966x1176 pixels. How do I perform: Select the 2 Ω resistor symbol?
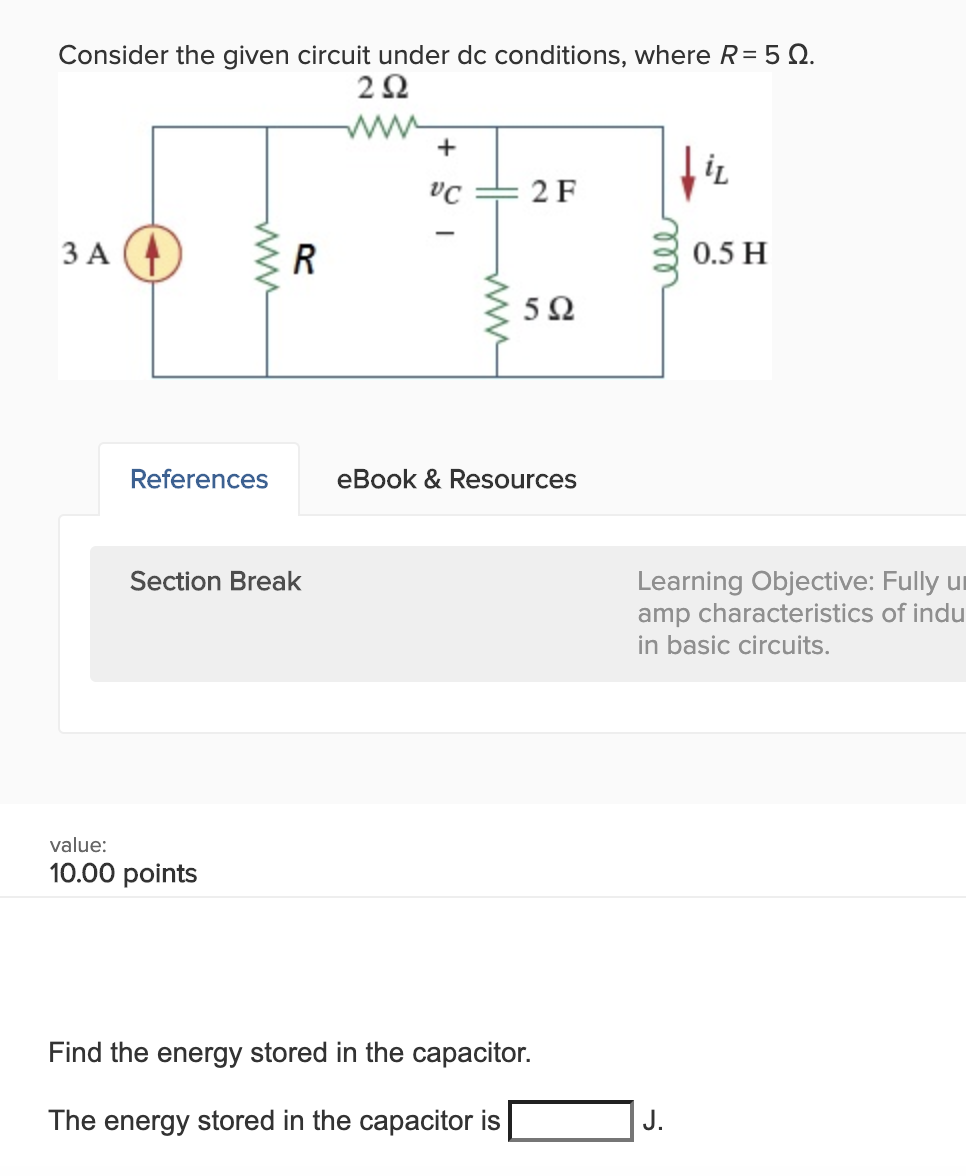[x=381, y=125]
